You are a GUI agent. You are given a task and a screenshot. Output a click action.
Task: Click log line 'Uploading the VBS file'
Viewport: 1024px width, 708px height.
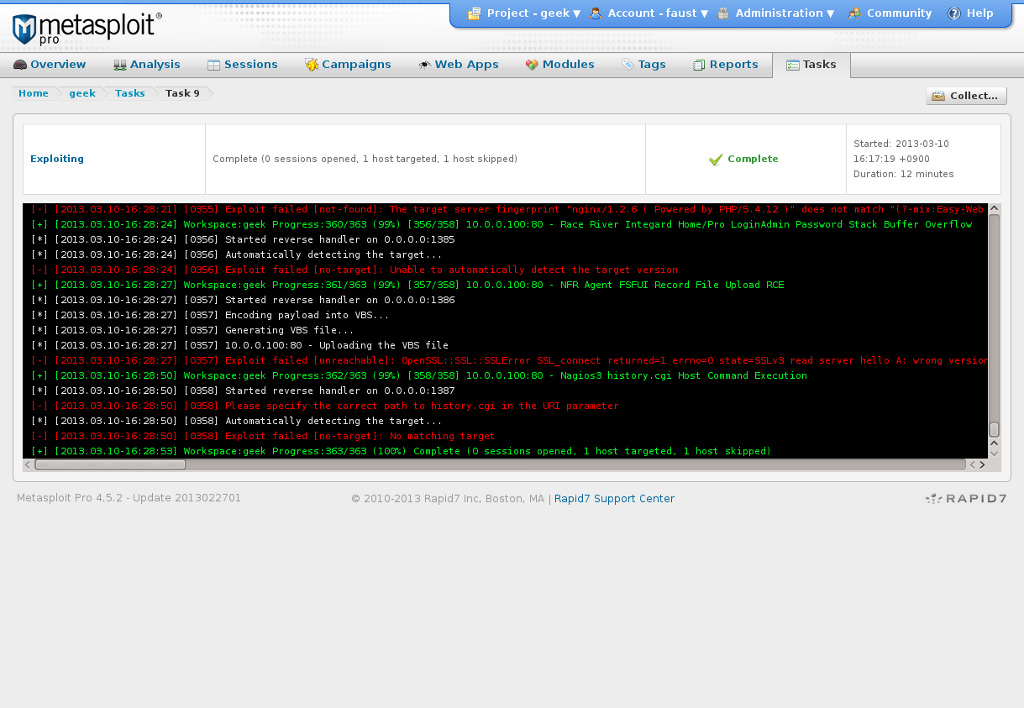240,346
